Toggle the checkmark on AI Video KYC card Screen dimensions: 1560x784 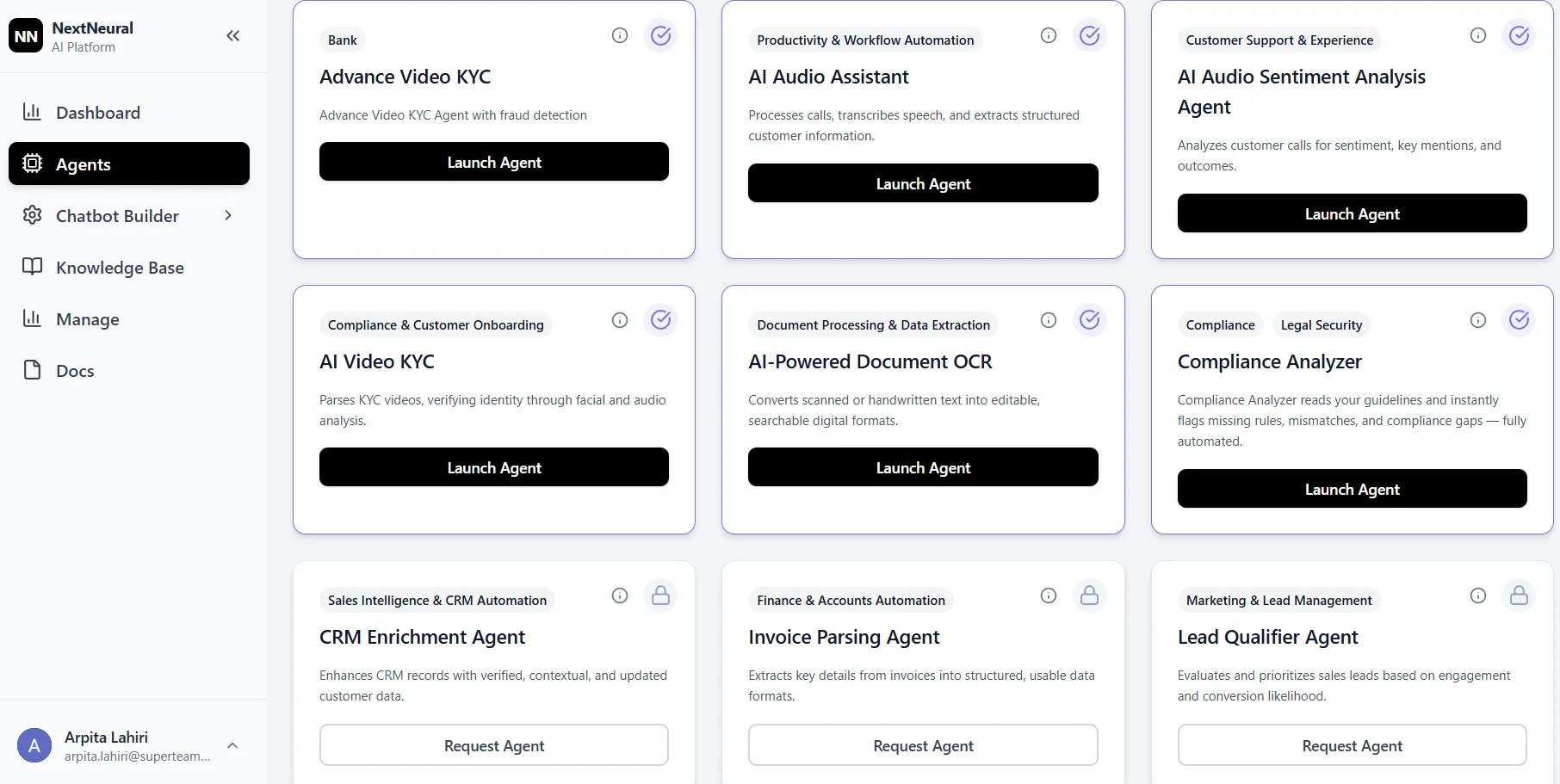660,319
